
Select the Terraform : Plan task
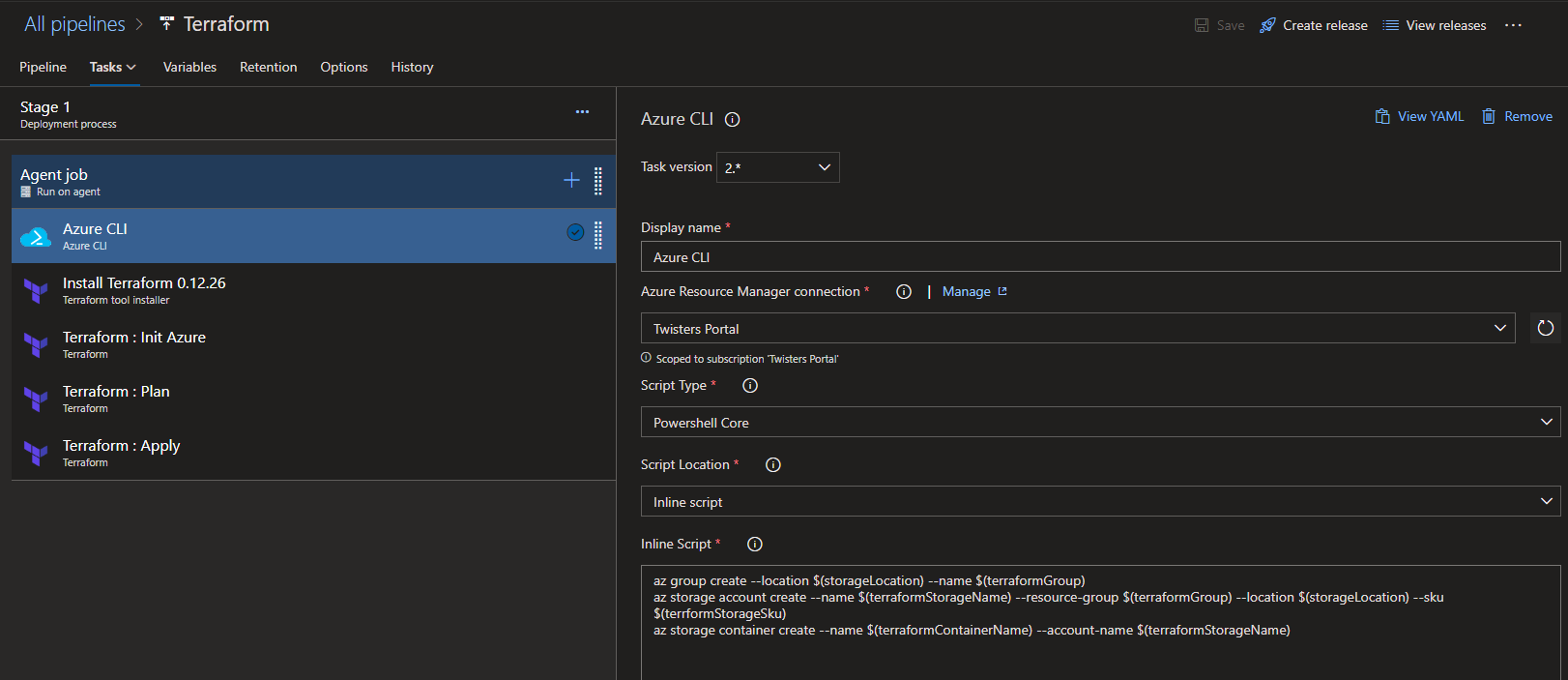pyautogui.click(x=116, y=399)
